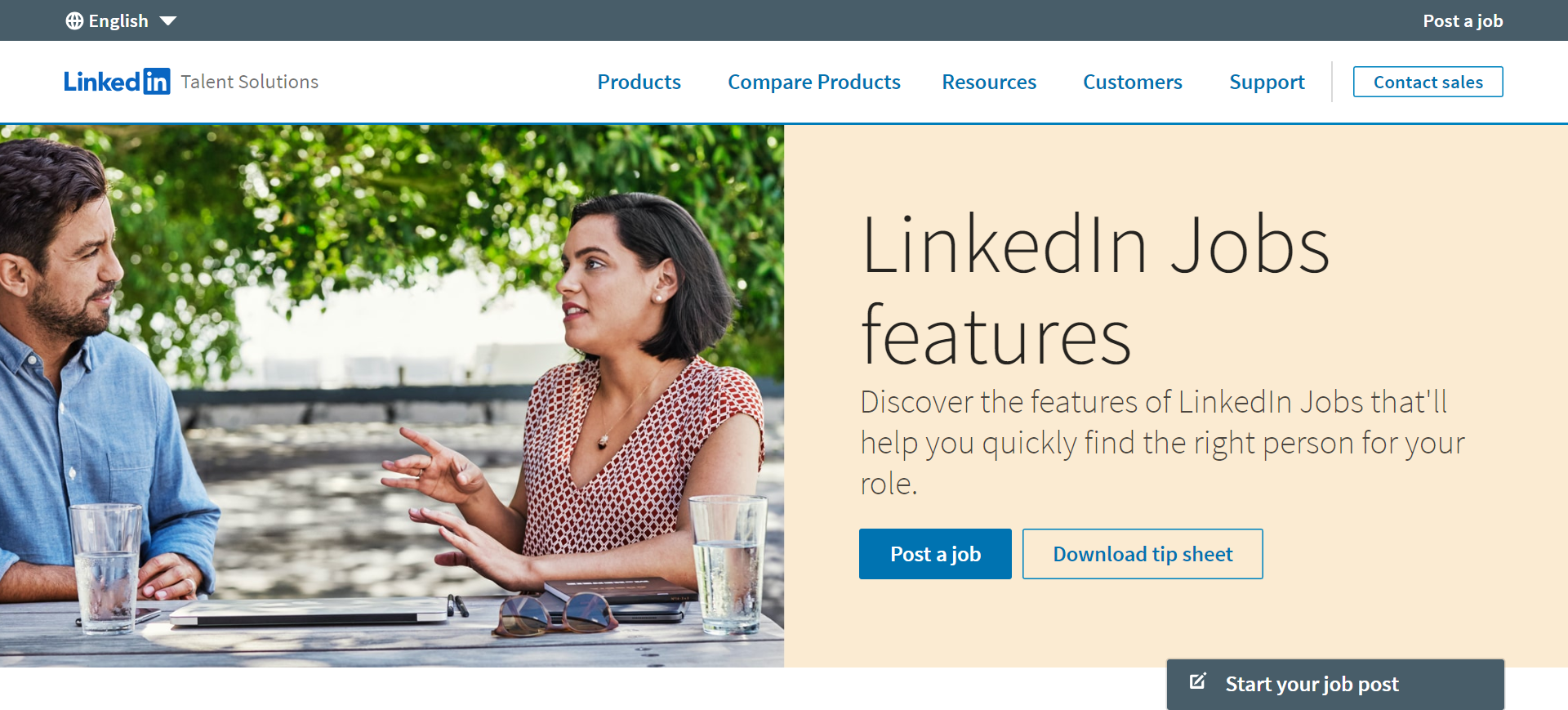Open the Products menu

point(639,82)
